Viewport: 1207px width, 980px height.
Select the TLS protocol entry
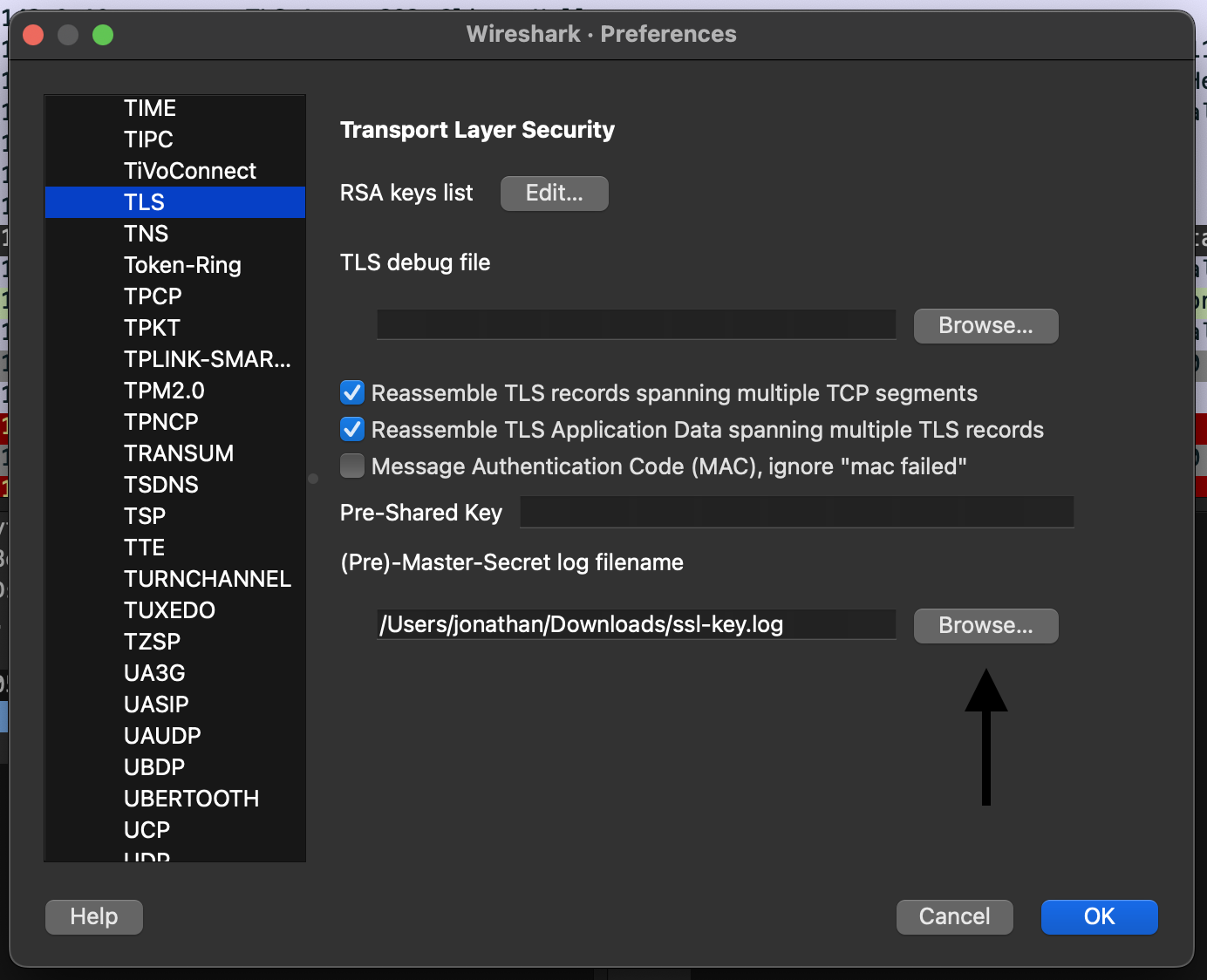coord(174,202)
